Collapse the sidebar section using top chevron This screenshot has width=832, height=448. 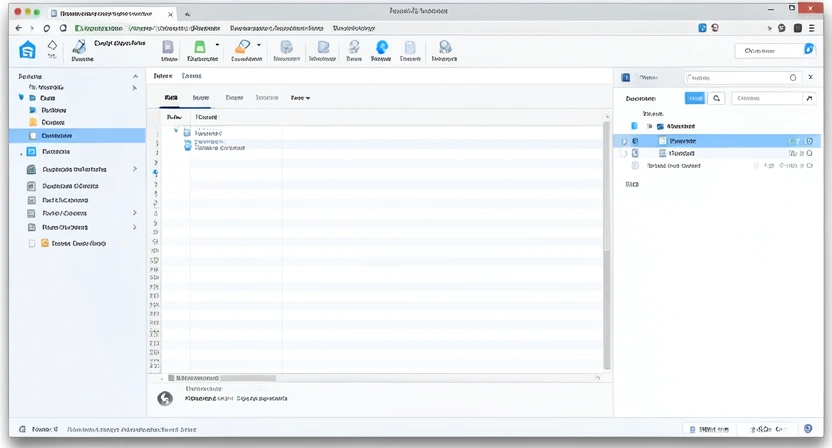click(x=135, y=76)
